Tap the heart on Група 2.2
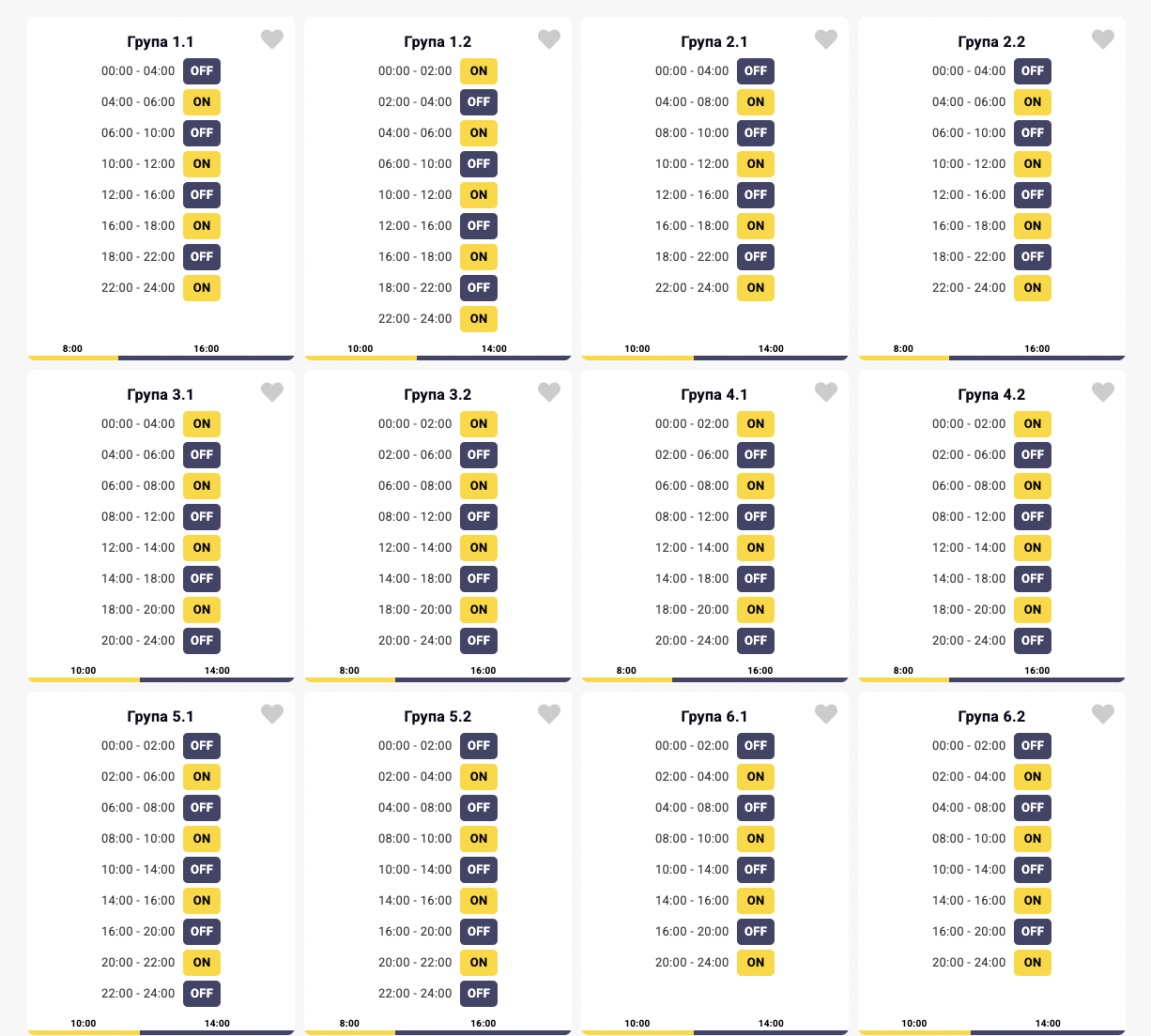This screenshot has width=1151, height=1036. [x=1102, y=39]
